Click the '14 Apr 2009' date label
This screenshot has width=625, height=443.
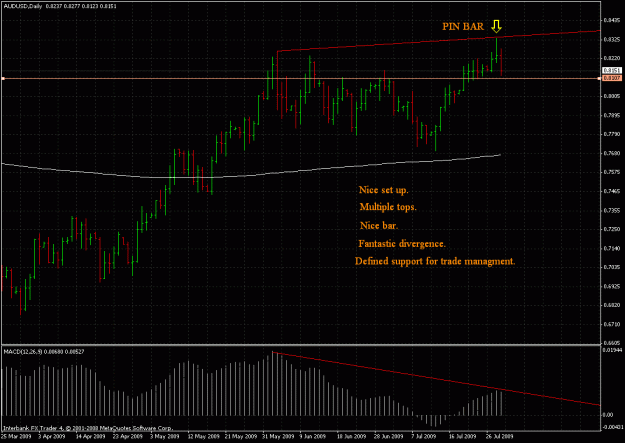(90, 436)
